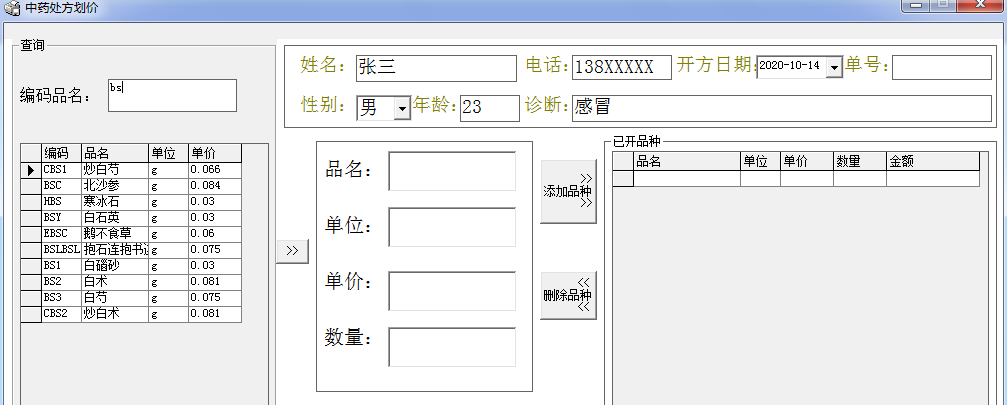Click the 金额 column header

(932, 161)
